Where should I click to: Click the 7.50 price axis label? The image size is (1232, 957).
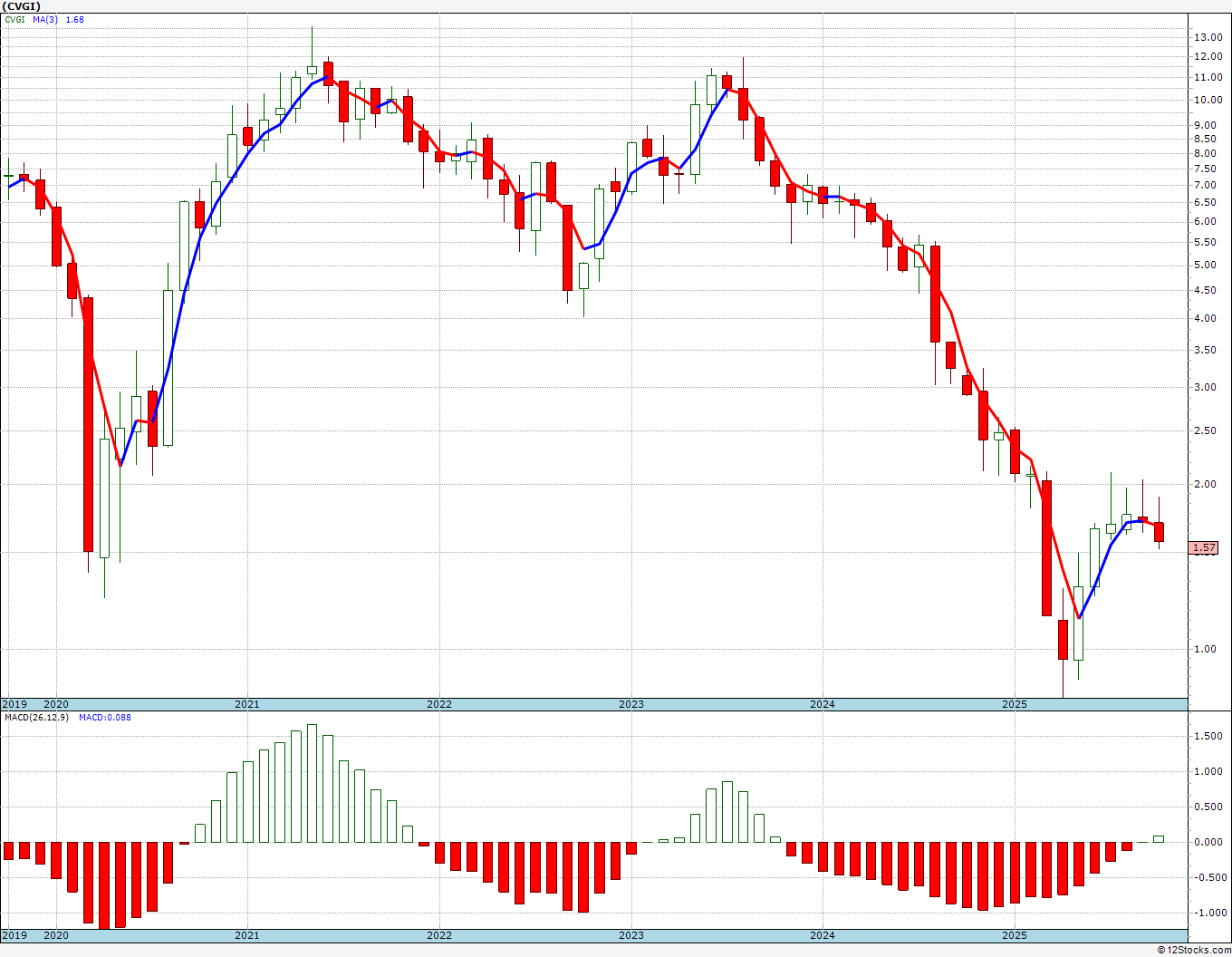[1206, 169]
